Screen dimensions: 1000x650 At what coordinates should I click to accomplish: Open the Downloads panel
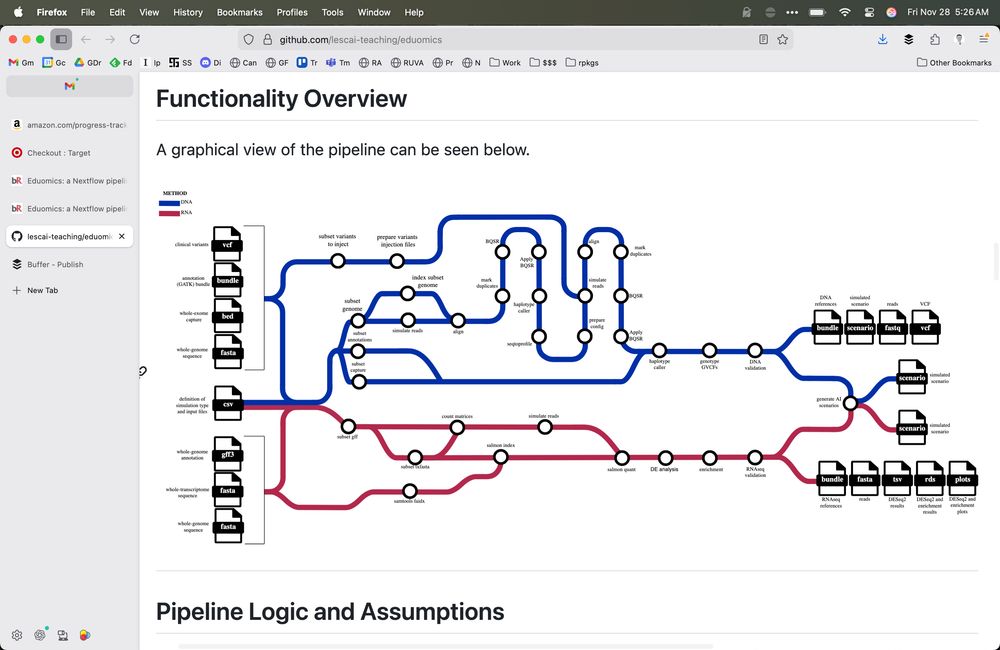883,40
